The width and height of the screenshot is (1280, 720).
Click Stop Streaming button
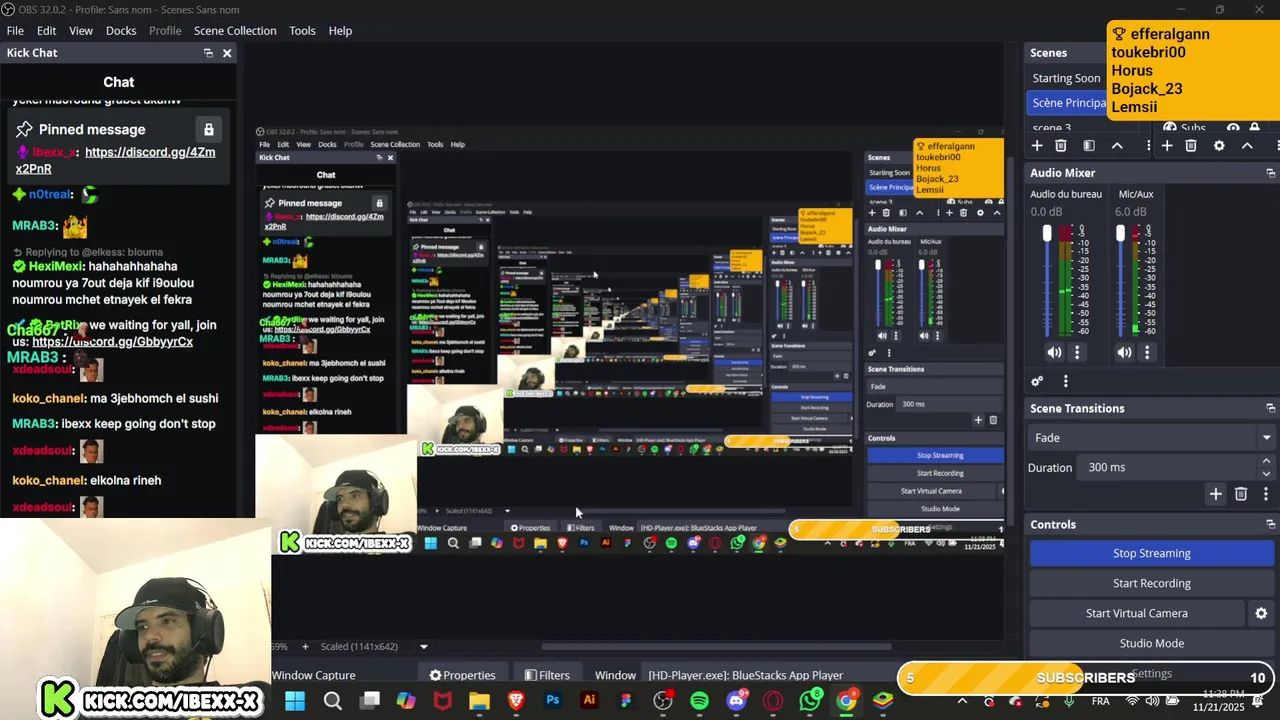tap(1151, 553)
